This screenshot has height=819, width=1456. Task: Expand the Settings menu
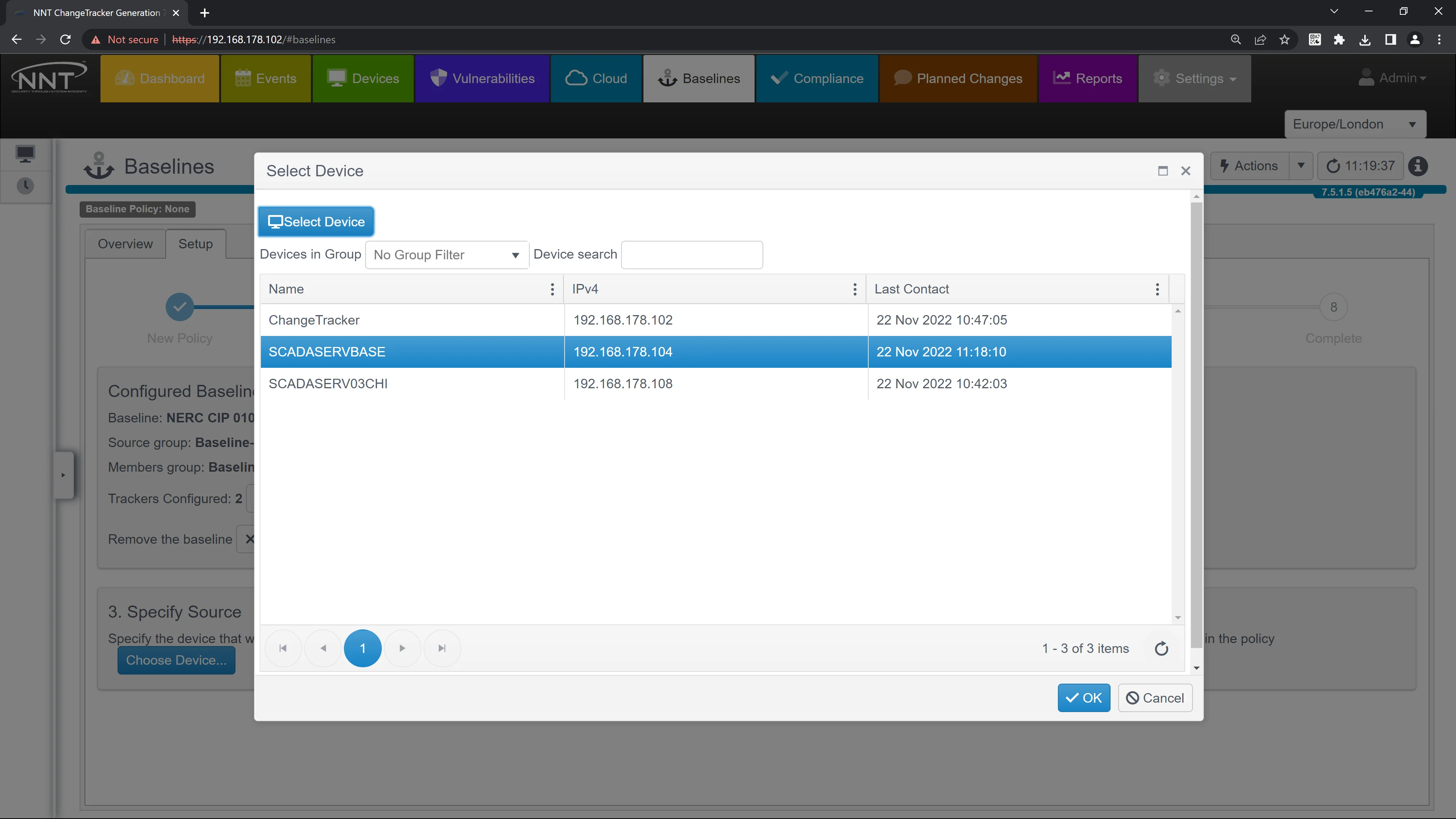[1194, 78]
